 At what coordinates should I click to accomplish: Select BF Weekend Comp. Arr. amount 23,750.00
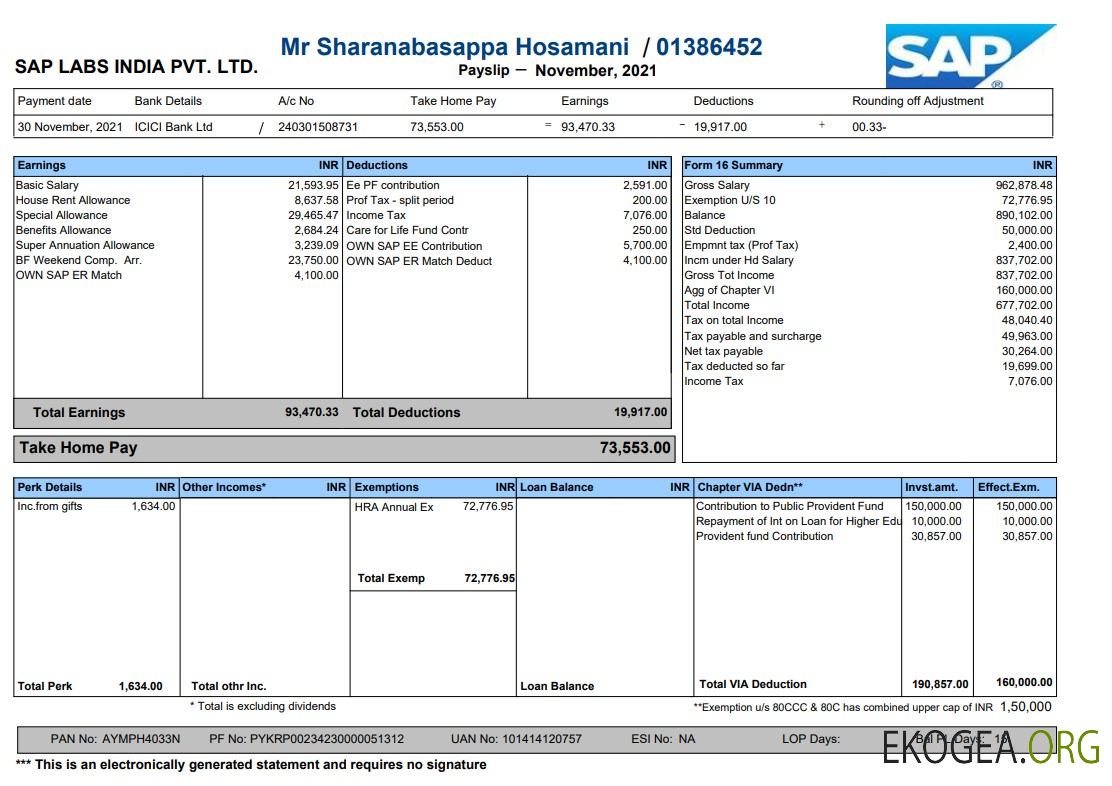pyautogui.click(x=313, y=260)
